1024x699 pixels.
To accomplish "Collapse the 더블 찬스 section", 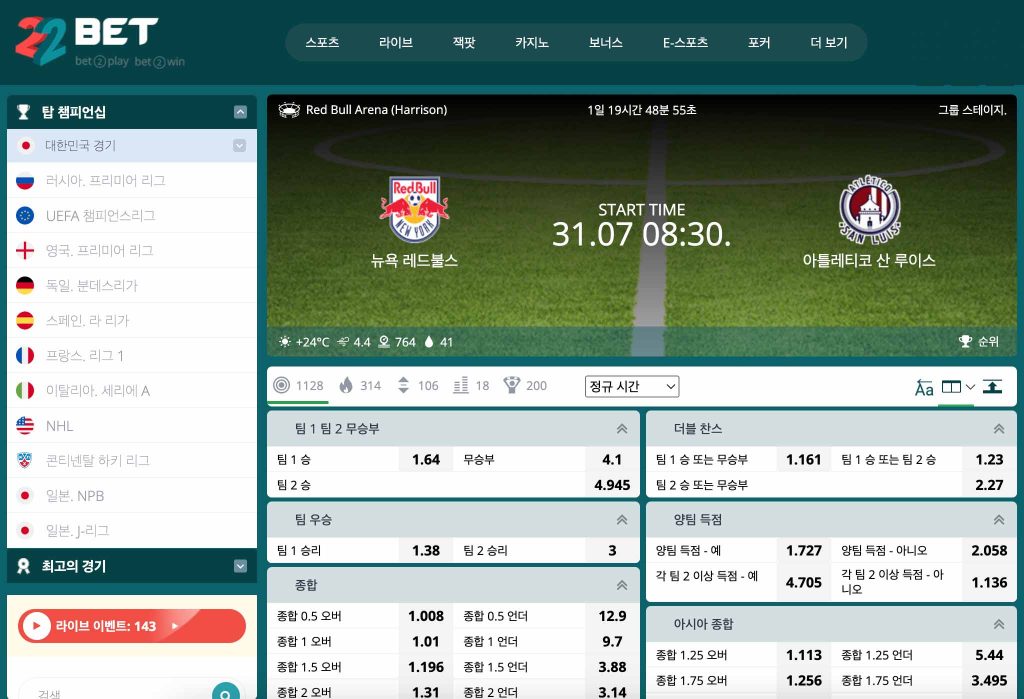I will point(999,429).
